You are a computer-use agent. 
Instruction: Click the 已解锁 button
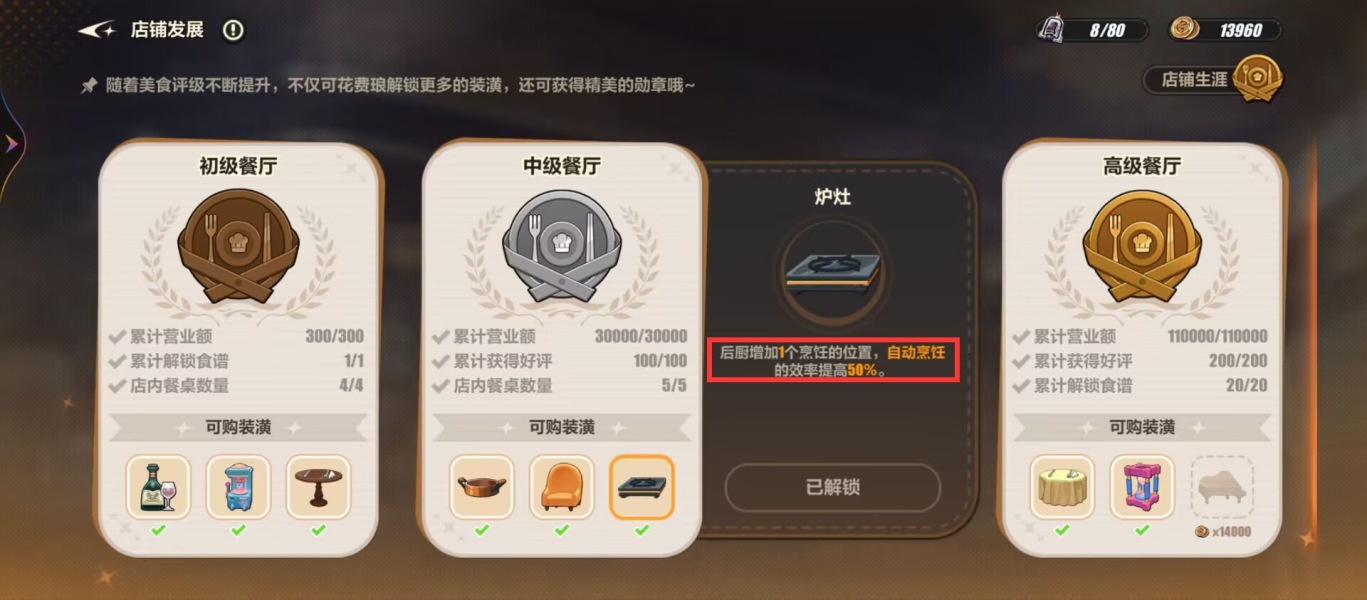pos(833,488)
